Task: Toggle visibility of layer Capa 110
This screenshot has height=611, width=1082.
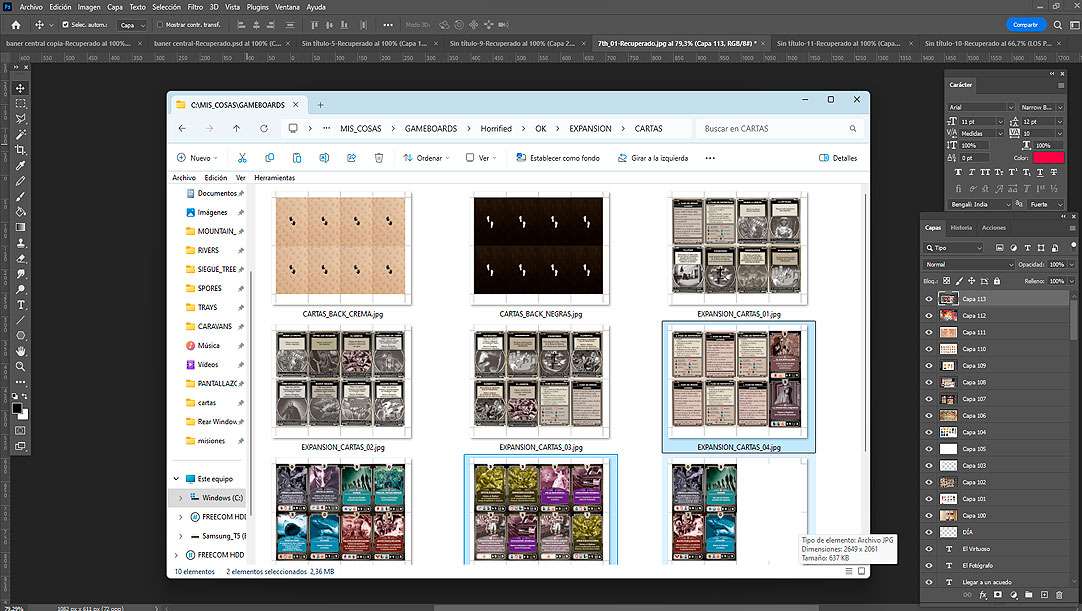Action: click(929, 349)
